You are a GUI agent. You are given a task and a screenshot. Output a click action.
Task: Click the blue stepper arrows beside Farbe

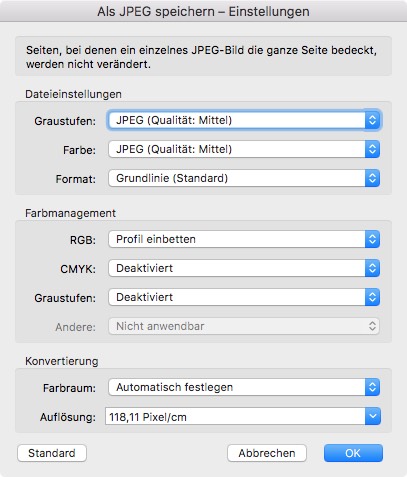coord(372,149)
